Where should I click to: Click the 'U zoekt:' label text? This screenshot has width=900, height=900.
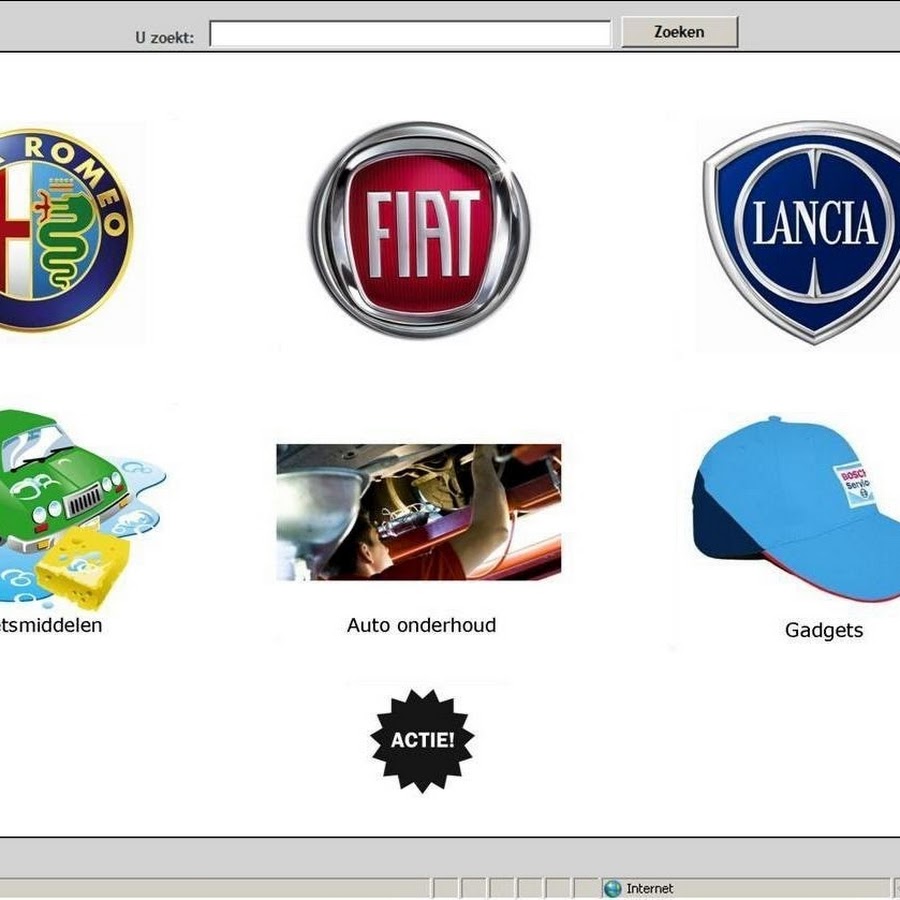click(165, 38)
